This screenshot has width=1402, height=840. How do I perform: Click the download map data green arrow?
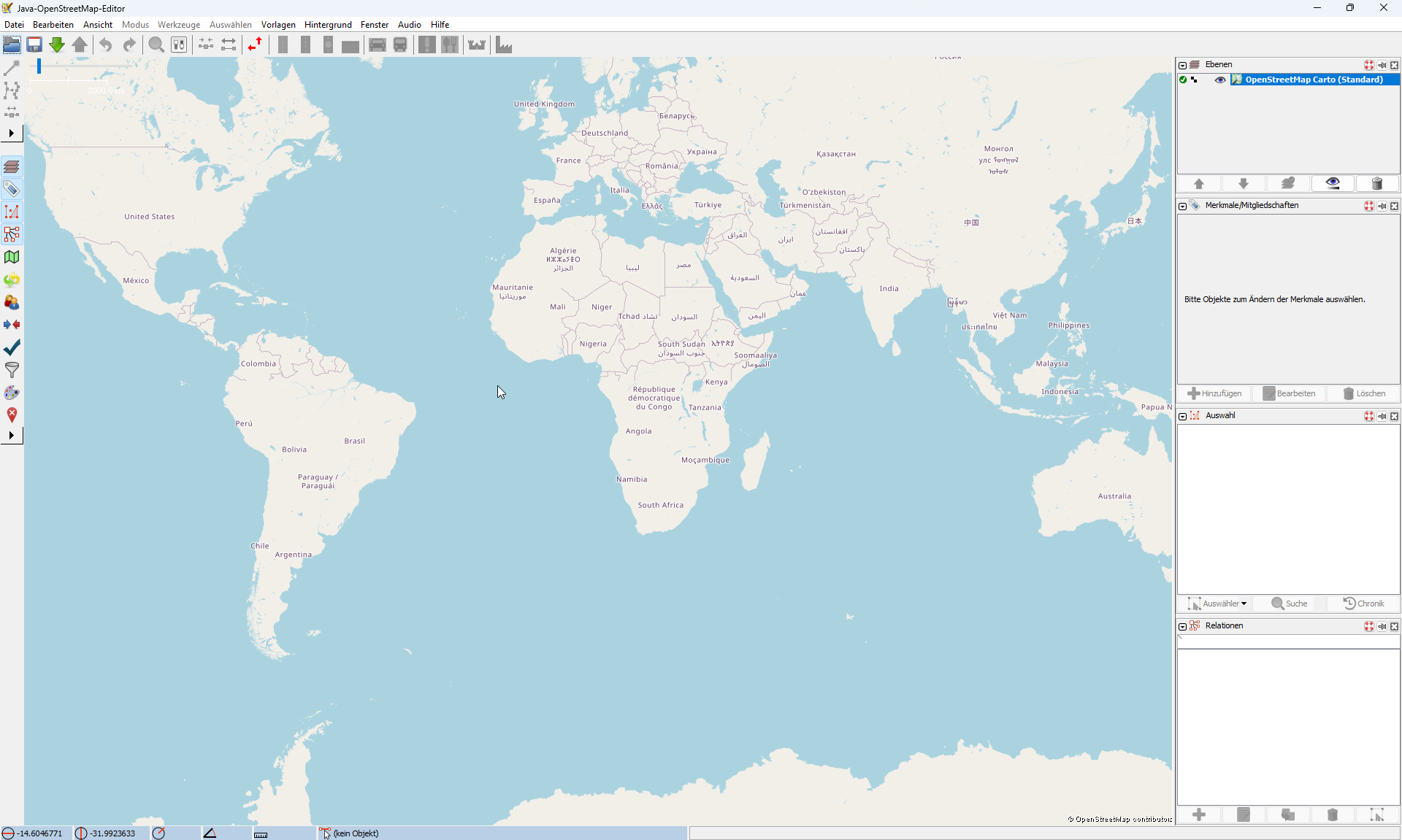[56, 45]
